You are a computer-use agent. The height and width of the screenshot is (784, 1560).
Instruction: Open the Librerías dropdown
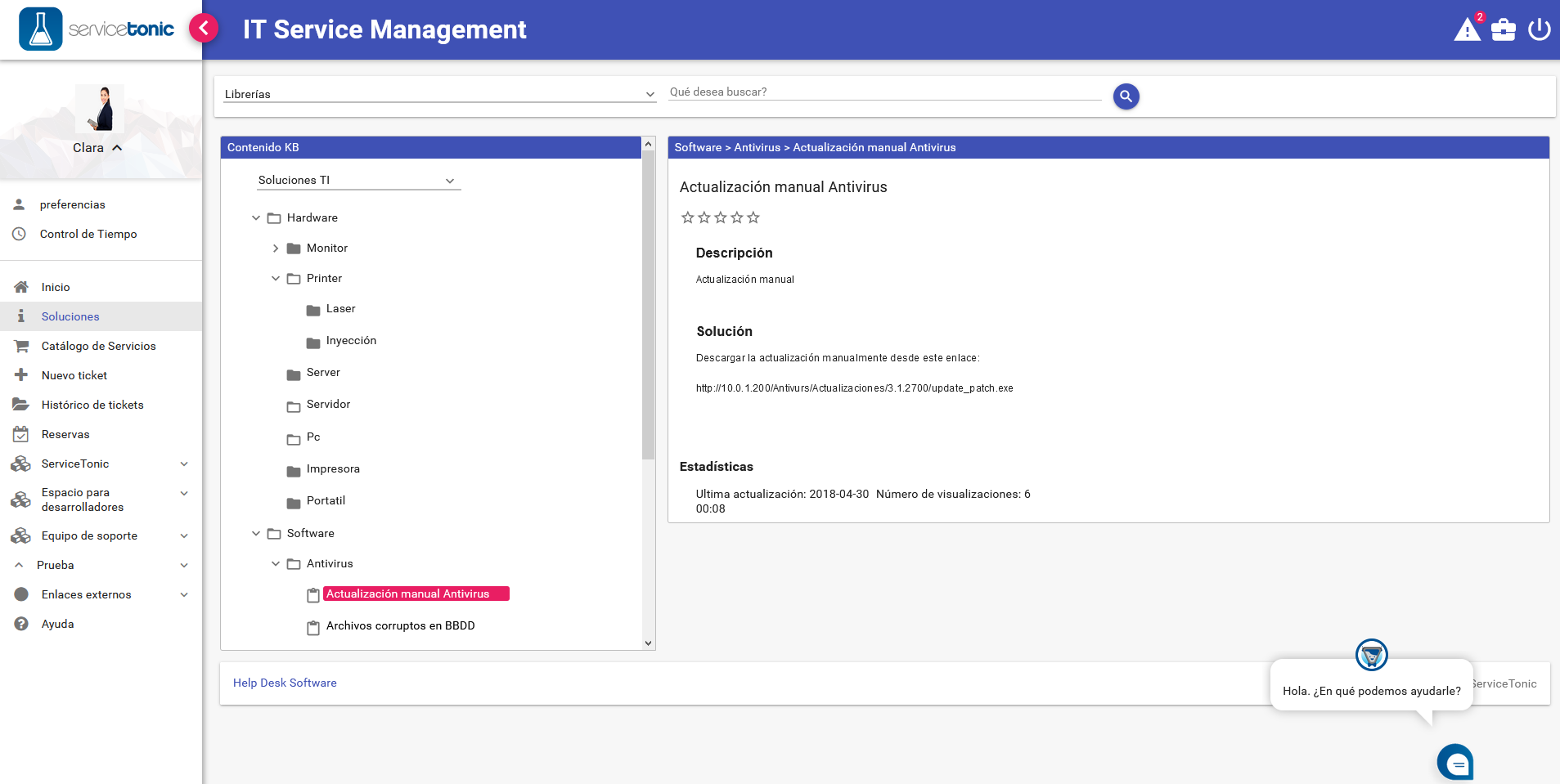(439, 94)
